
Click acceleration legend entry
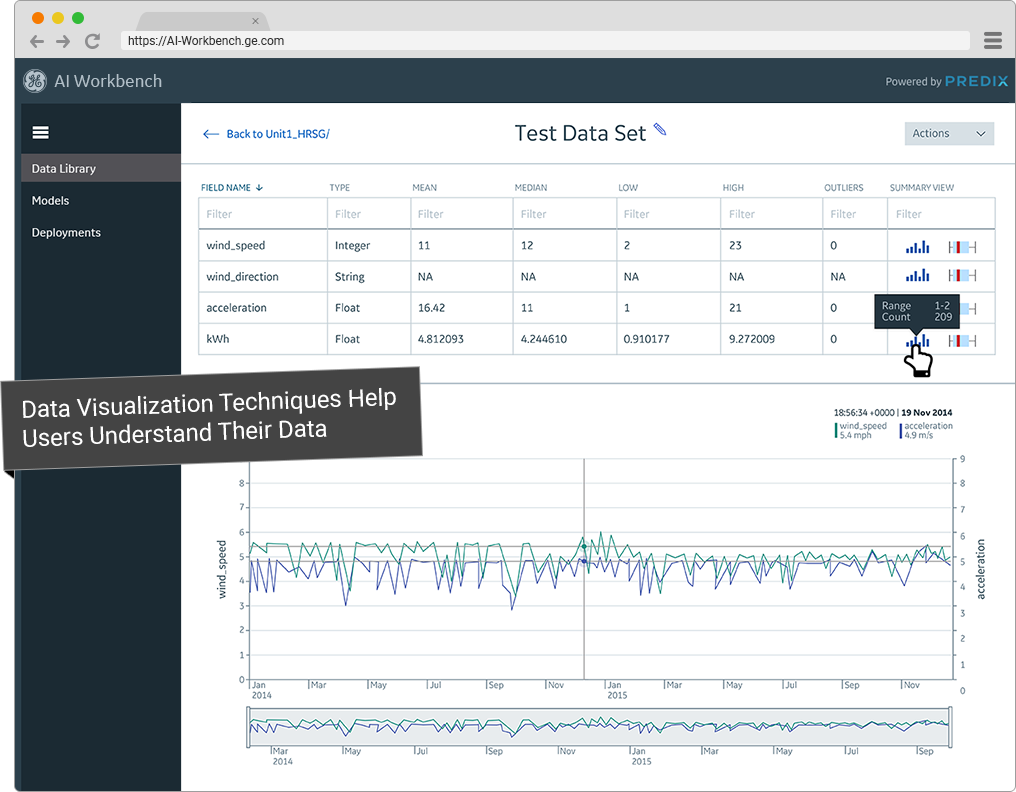(x=927, y=430)
